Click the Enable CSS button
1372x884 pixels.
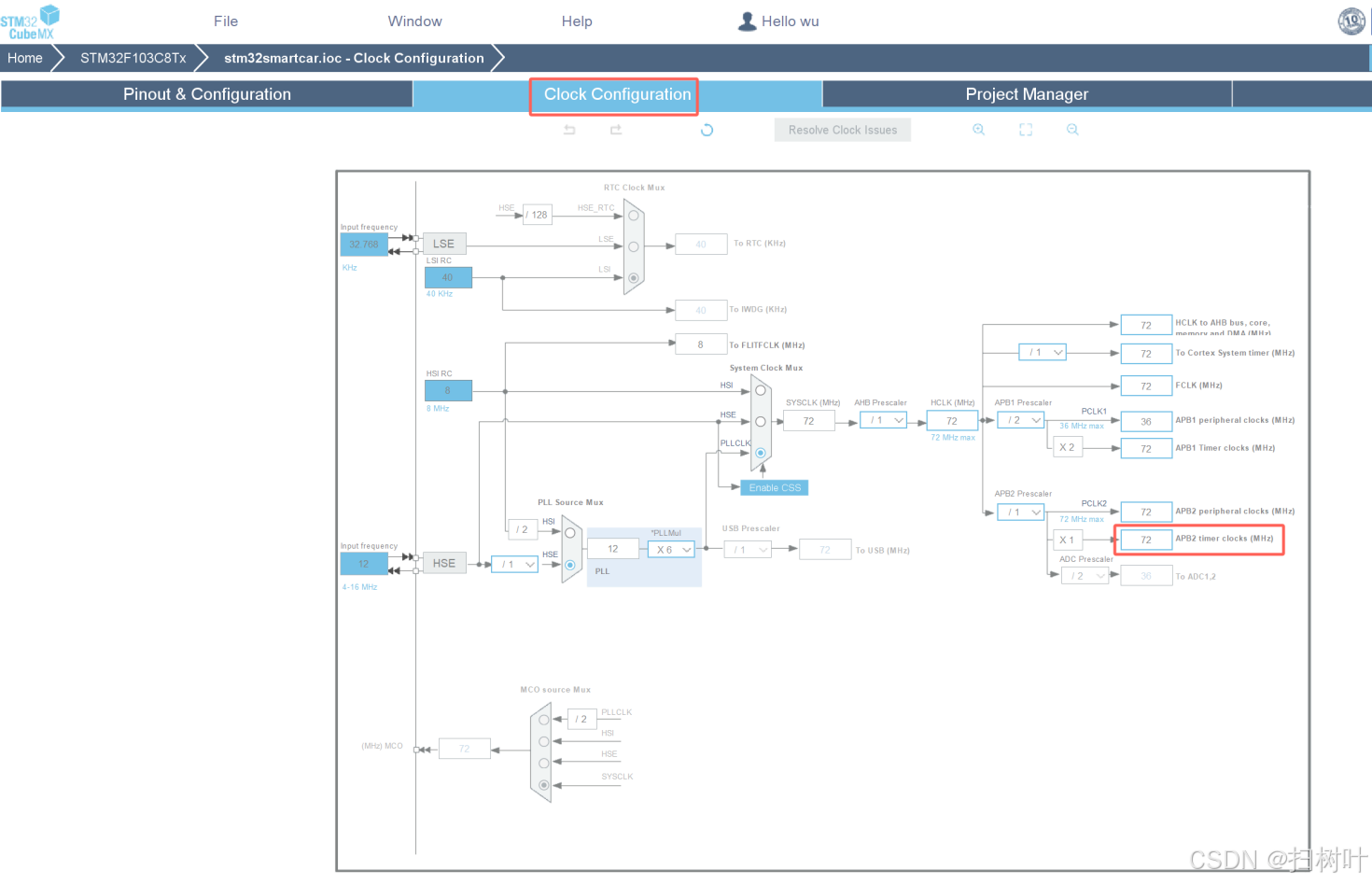pyautogui.click(x=775, y=487)
